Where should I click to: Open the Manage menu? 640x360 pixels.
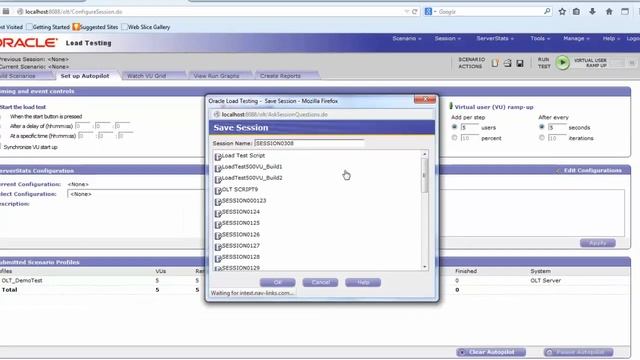coord(576,38)
